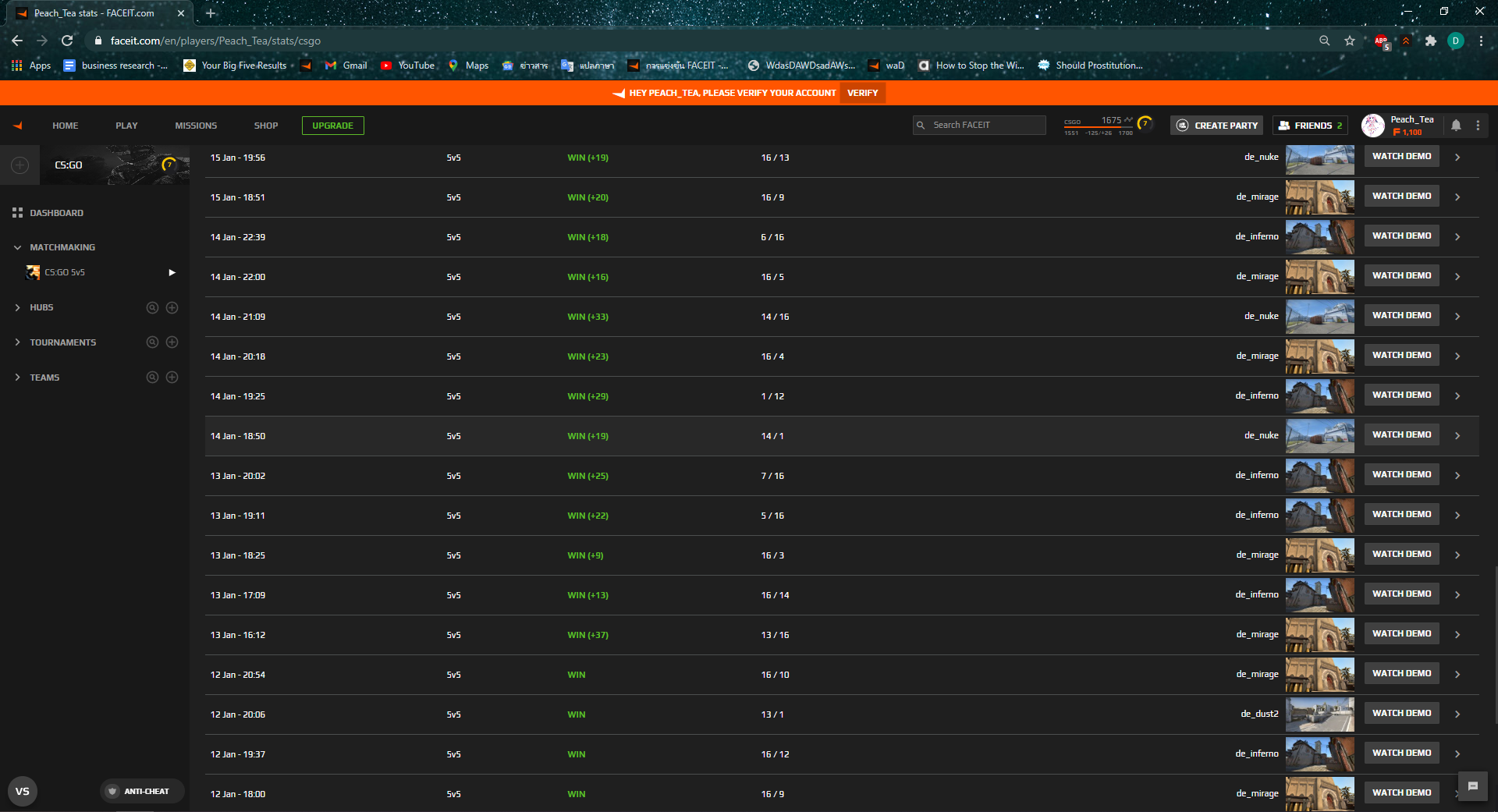Viewport: 1498px width, 812px height.
Task: Open the Friends list button
Action: pyautogui.click(x=1310, y=126)
